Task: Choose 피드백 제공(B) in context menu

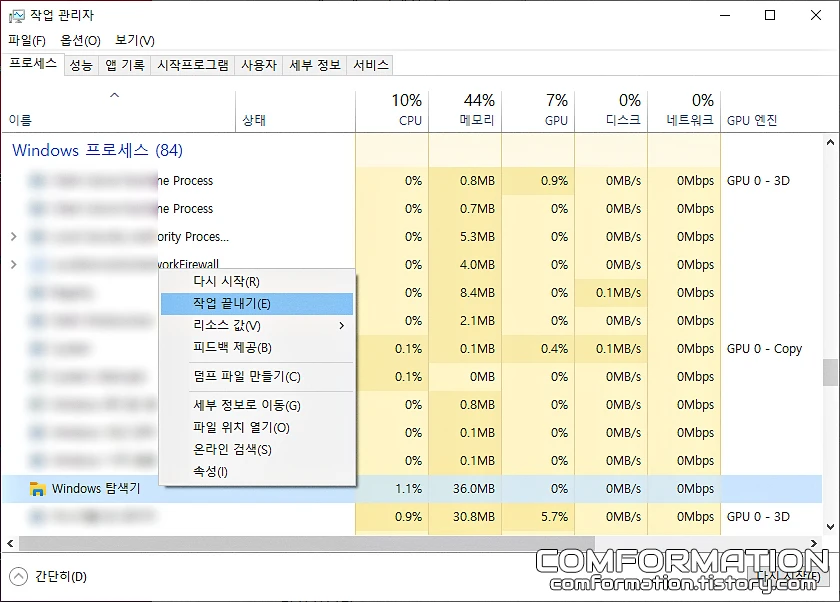Action: 257,348
